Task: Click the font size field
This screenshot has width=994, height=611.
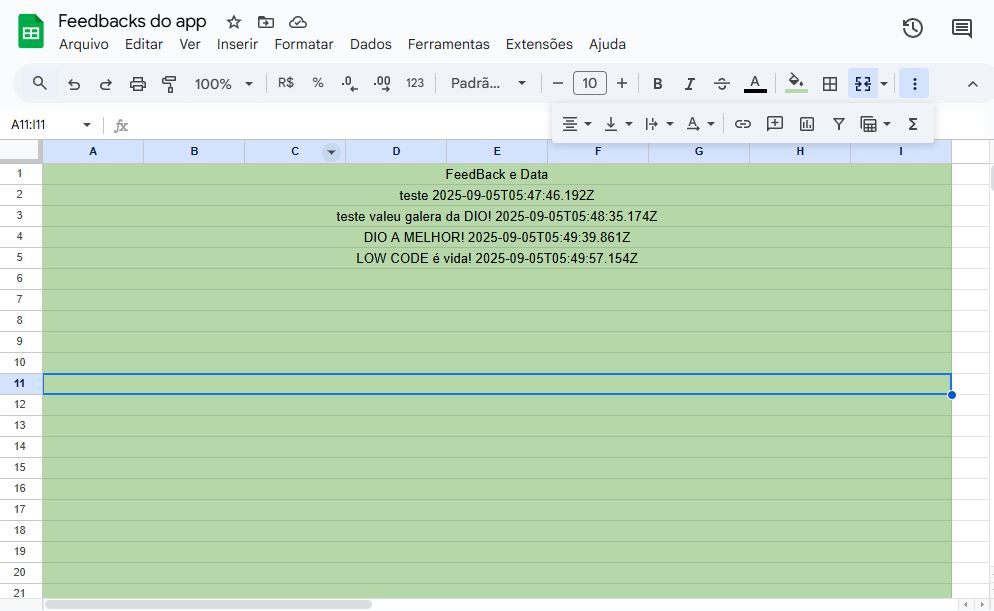Action: coord(590,83)
